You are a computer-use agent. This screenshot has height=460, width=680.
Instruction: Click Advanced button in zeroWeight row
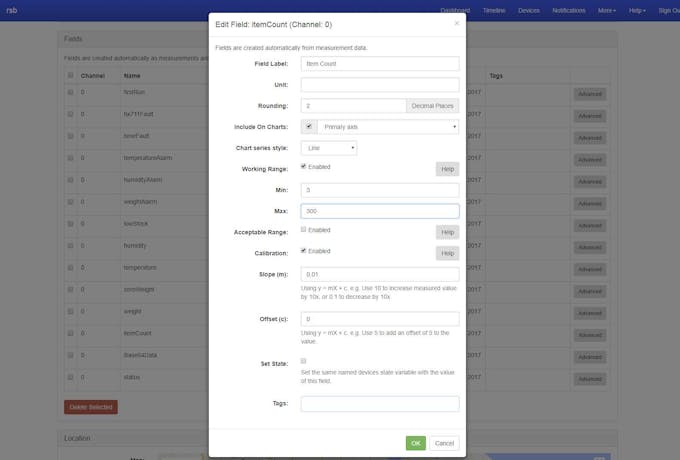(x=590, y=291)
